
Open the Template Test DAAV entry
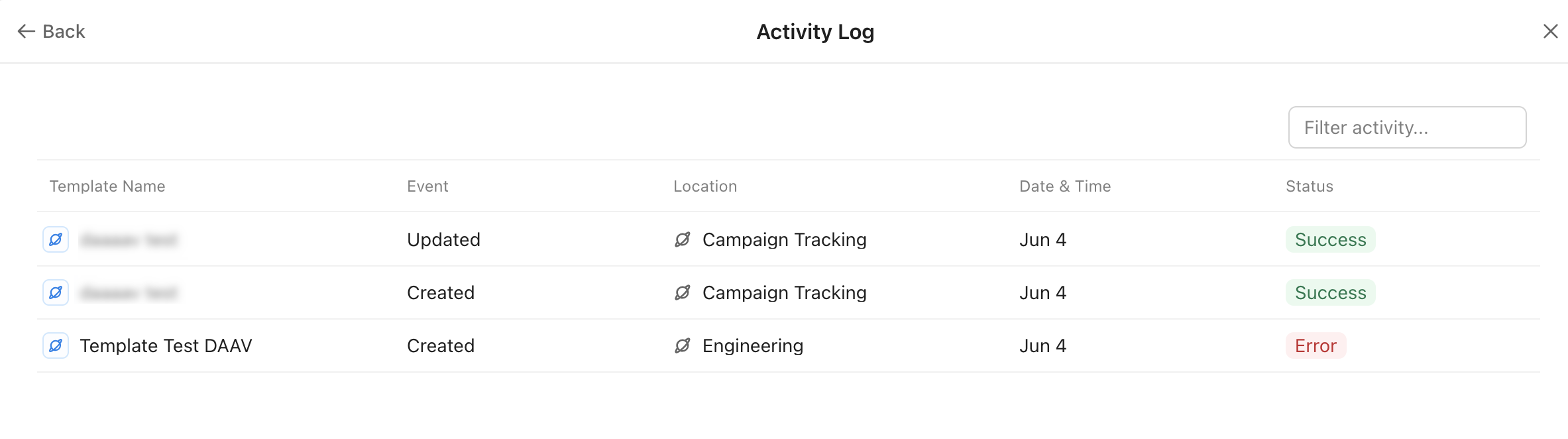[166, 345]
